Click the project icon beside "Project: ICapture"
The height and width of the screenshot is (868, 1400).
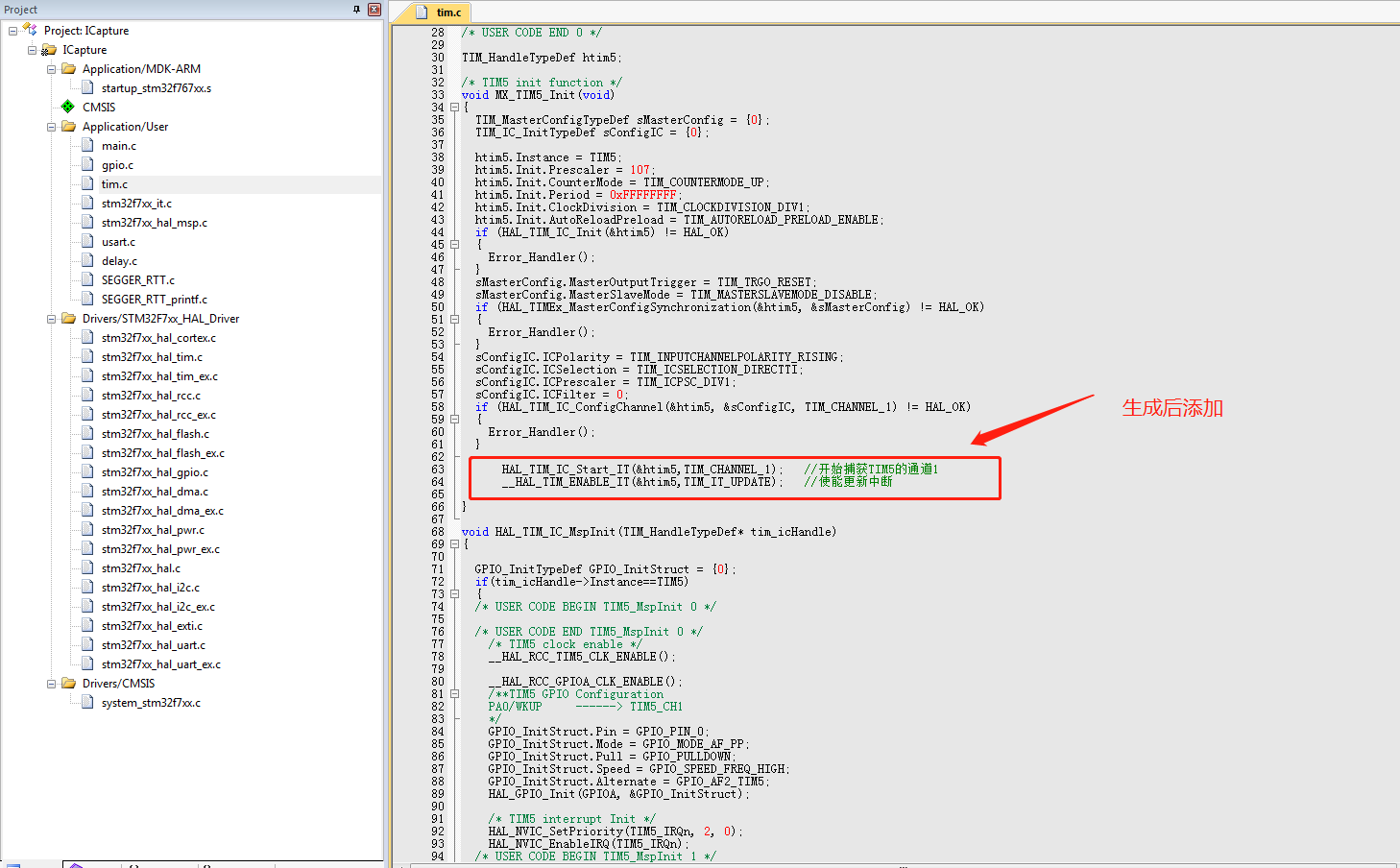click(30, 30)
